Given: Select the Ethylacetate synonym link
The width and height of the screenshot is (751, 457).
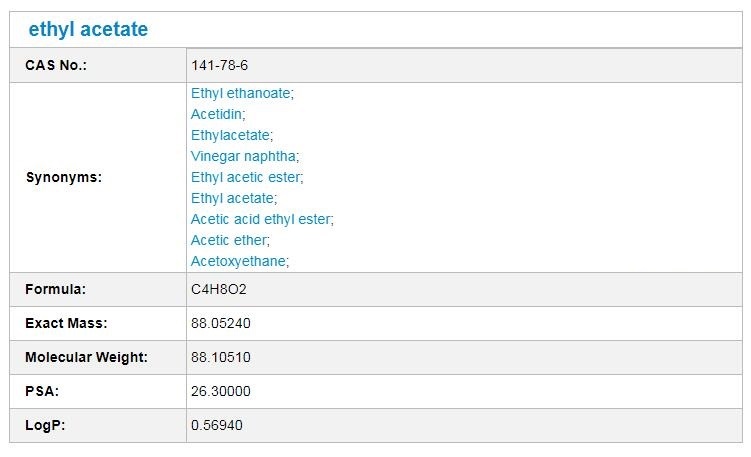Looking at the screenshot, I should 230,135.
